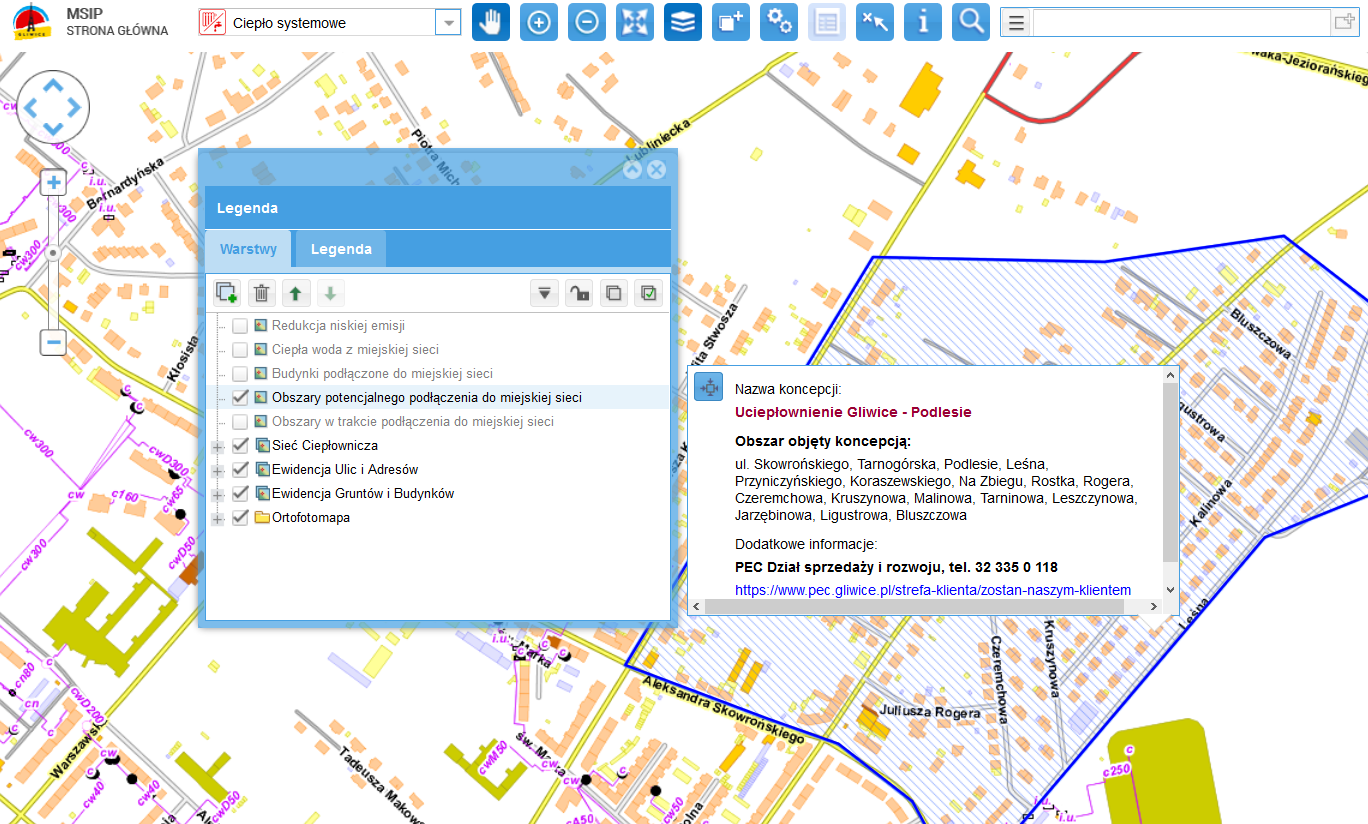Select the Ortofotomapa layer row
Screen dimensions: 1368x824
(x=437, y=518)
